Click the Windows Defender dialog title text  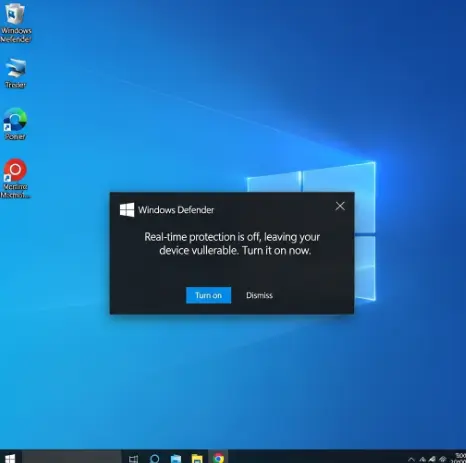pos(176,210)
